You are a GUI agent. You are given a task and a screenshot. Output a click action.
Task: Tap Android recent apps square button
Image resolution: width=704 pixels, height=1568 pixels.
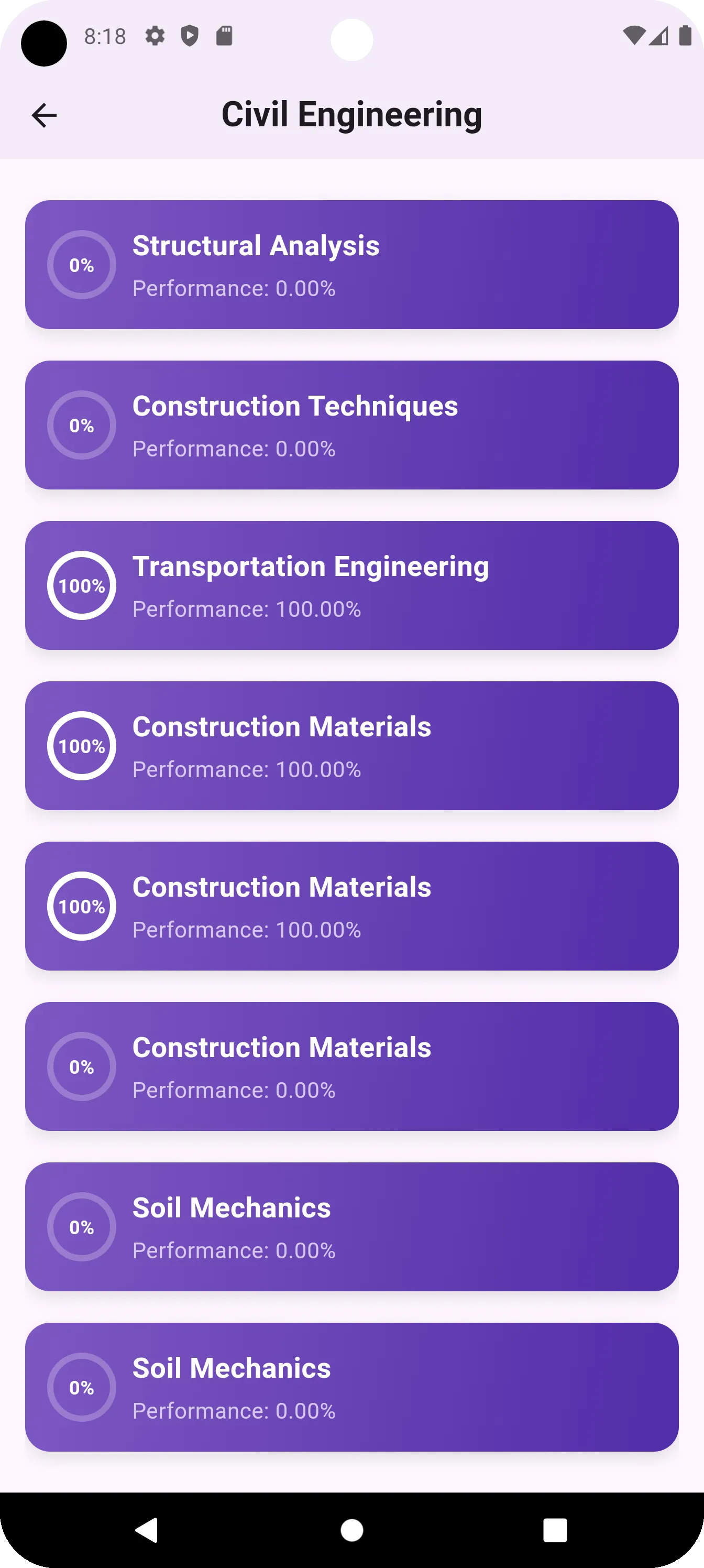click(x=555, y=1530)
